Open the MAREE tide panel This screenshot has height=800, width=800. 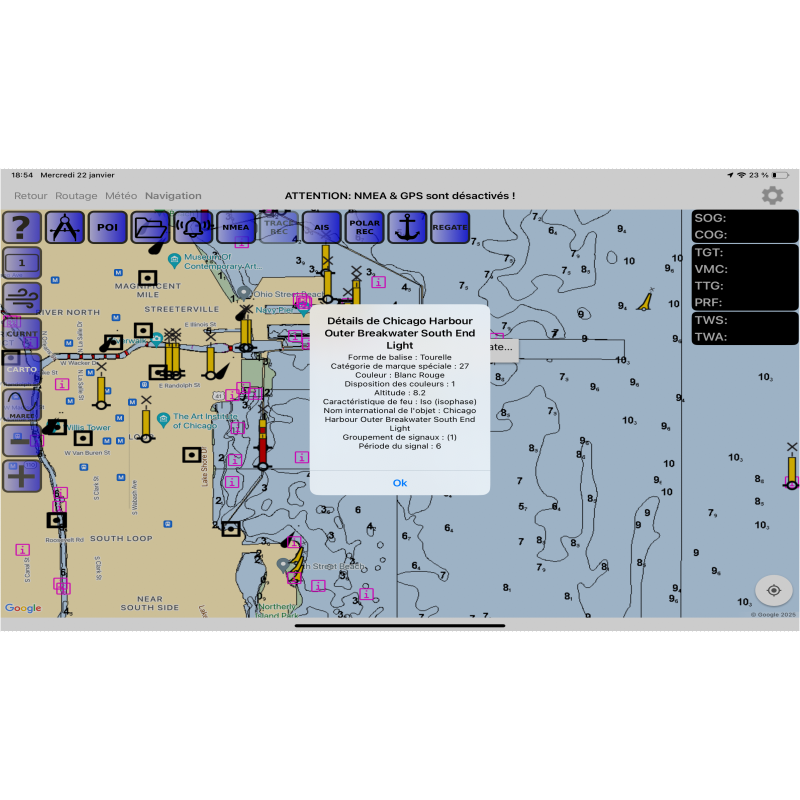[22, 404]
